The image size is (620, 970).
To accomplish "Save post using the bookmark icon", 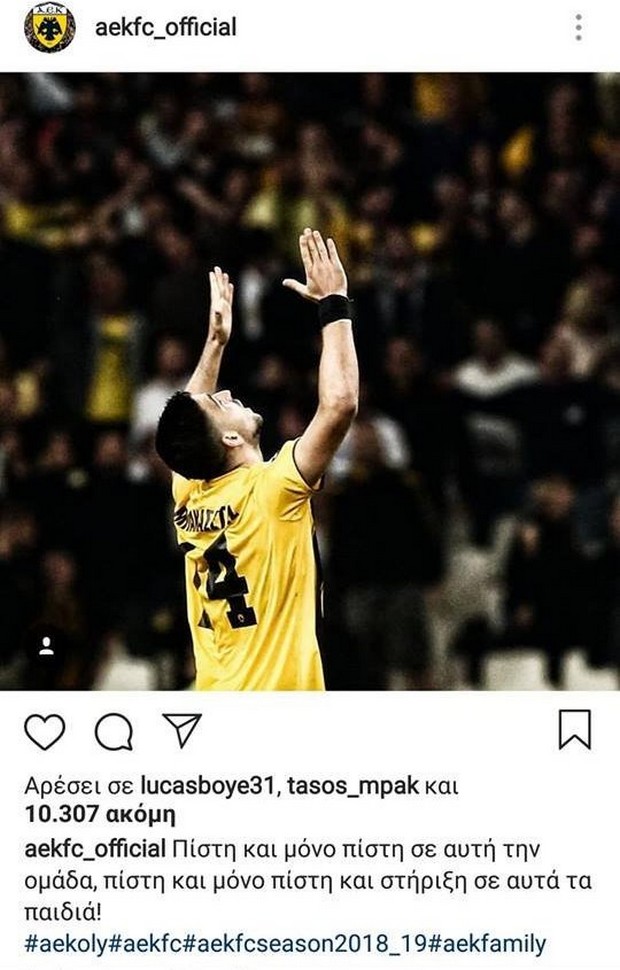I will pyautogui.click(x=575, y=730).
